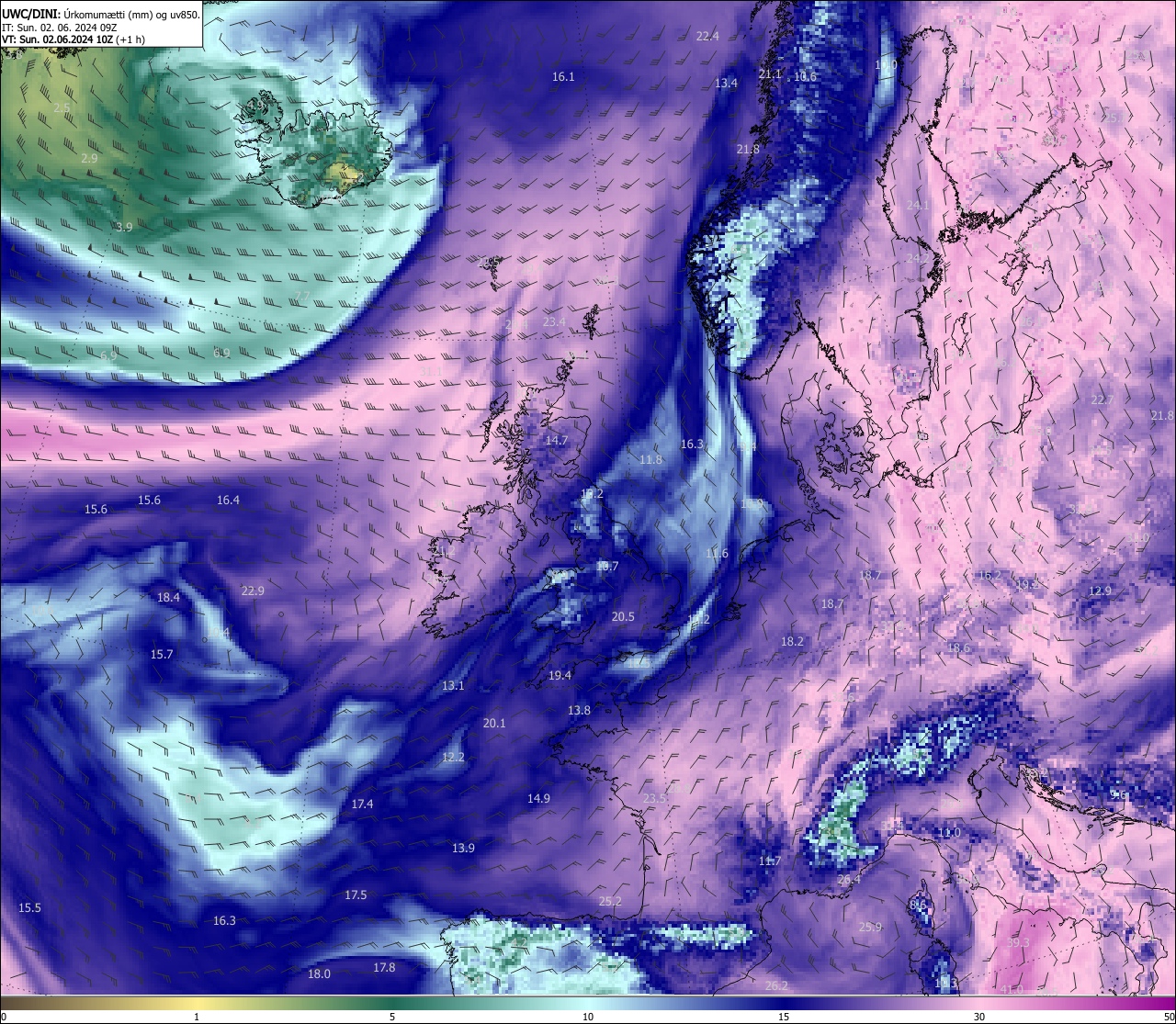
Task: Click the 23.4 map value
Action: [x=554, y=321]
